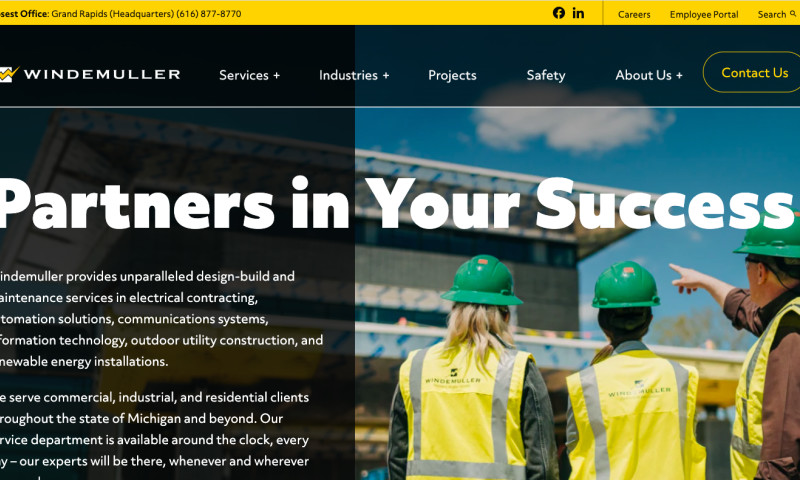Click the Industries menu label
The width and height of the screenshot is (800, 480).
348,75
